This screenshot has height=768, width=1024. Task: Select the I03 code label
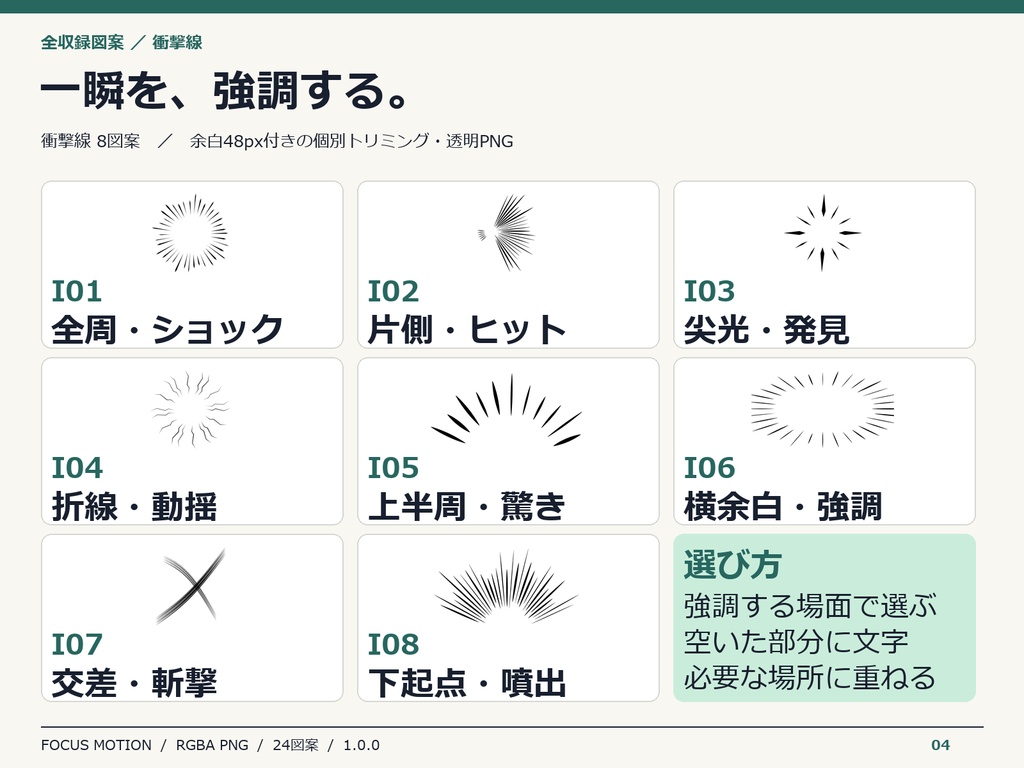click(709, 291)
